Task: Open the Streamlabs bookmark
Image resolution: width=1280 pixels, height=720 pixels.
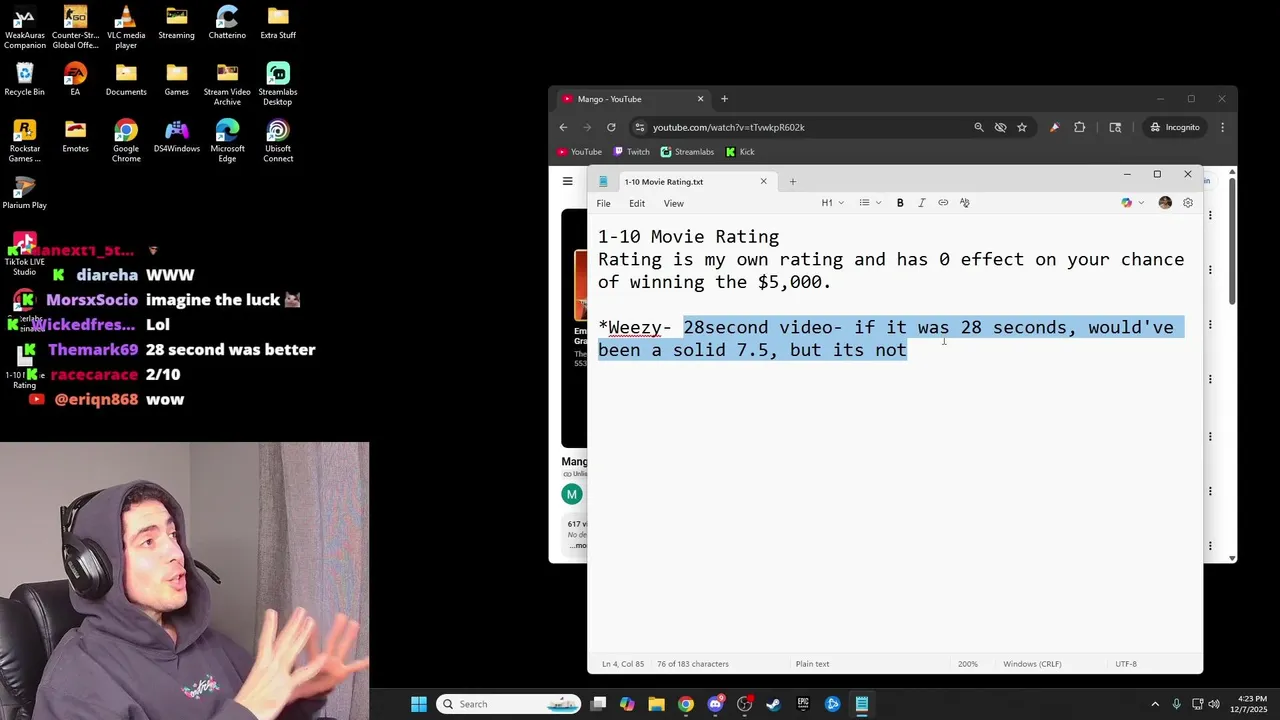Action: tap(687, 152)
